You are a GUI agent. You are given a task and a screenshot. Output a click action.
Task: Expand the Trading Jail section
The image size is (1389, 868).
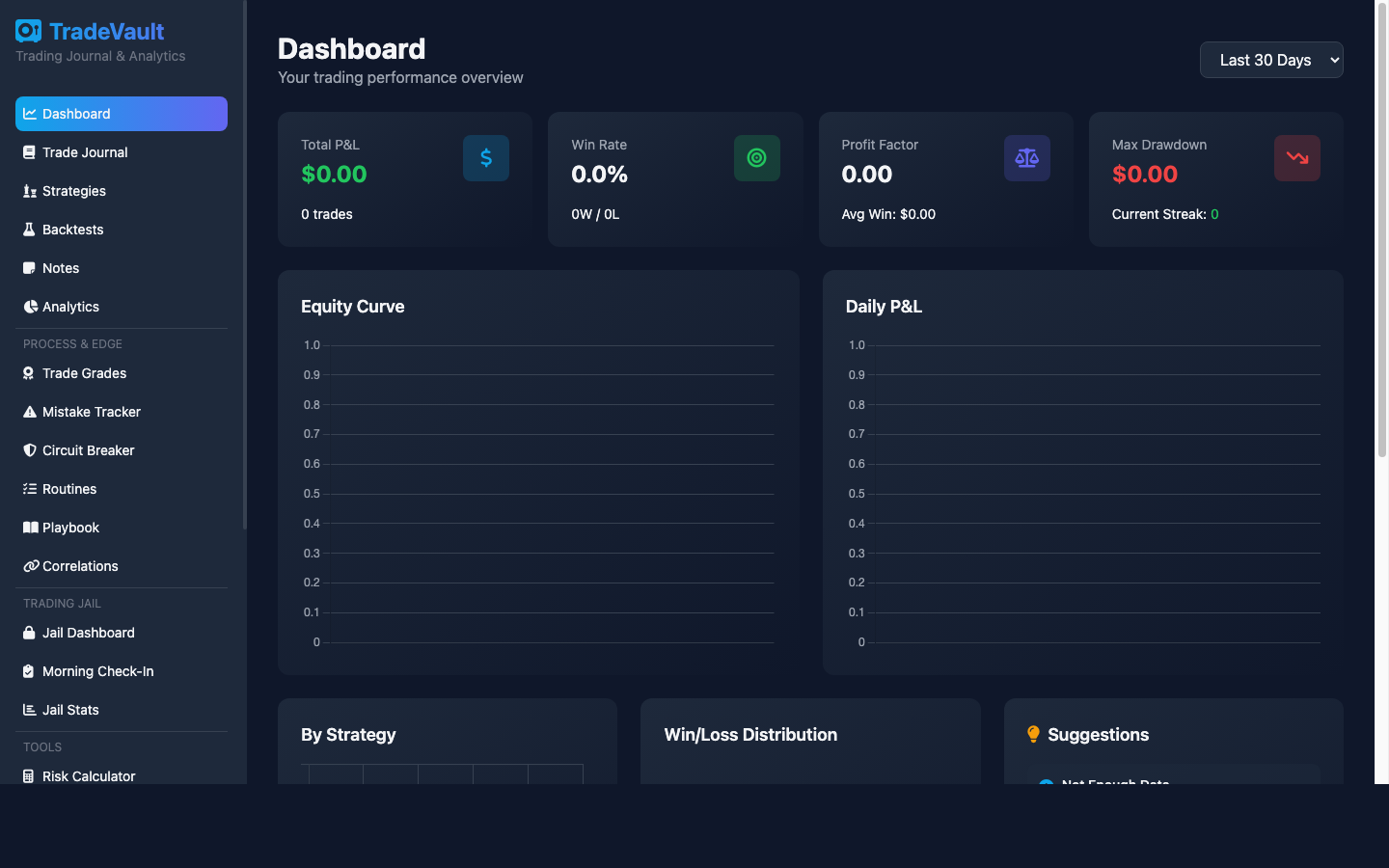tap(62, 603)
